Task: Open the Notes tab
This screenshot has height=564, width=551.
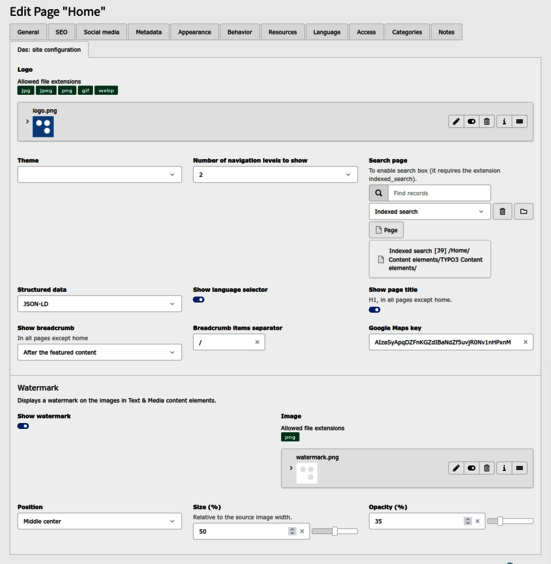Action: (446, 32)
